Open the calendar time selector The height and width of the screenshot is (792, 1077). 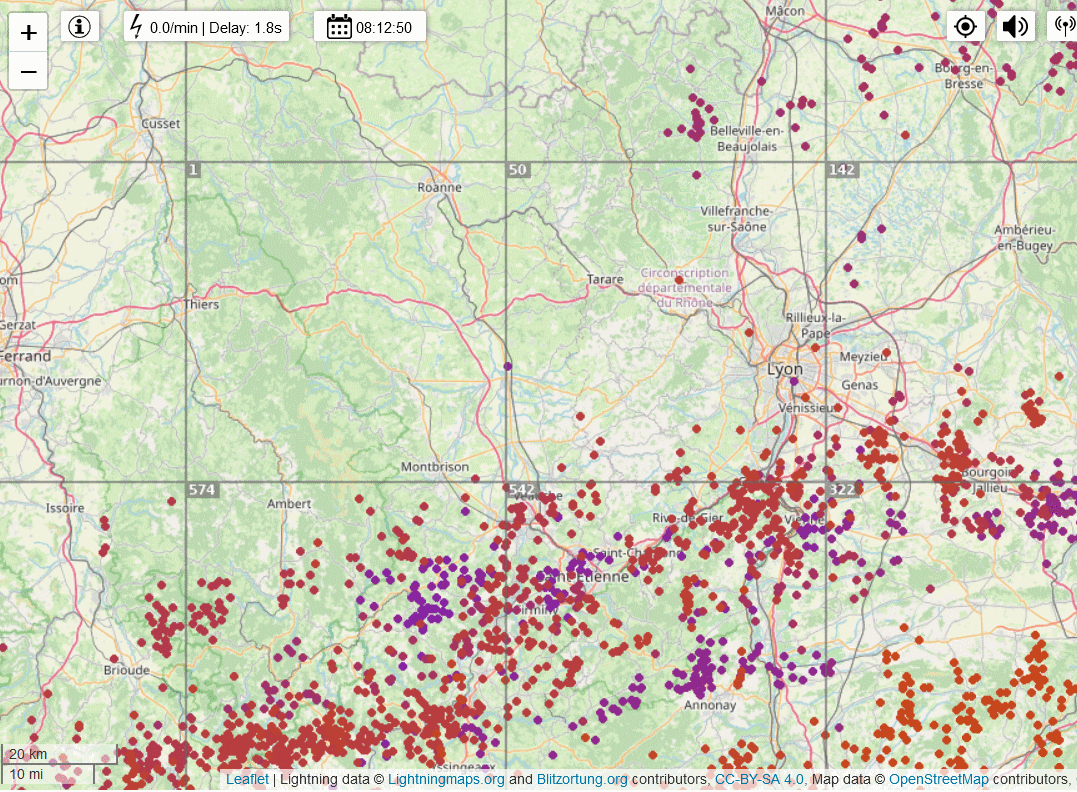(x=370, y=27)
